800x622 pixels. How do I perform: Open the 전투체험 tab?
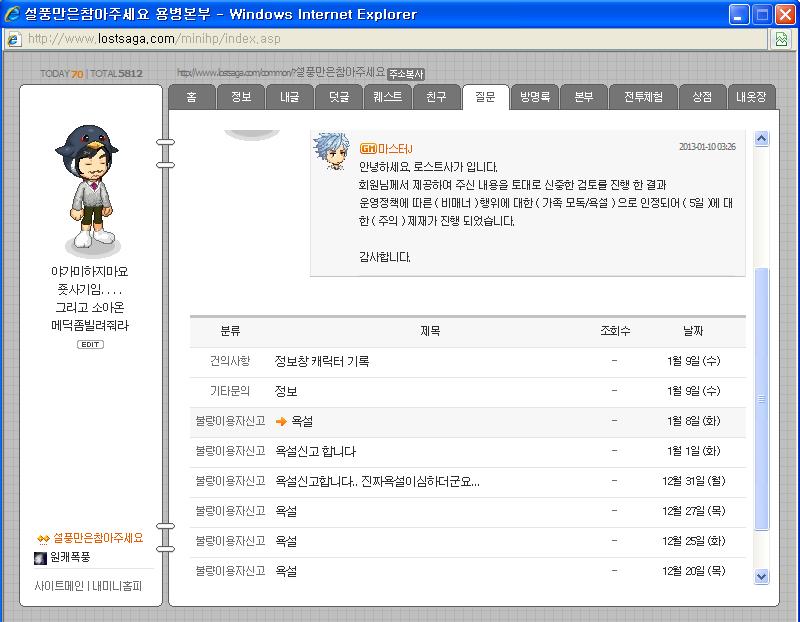coord(643,97)
